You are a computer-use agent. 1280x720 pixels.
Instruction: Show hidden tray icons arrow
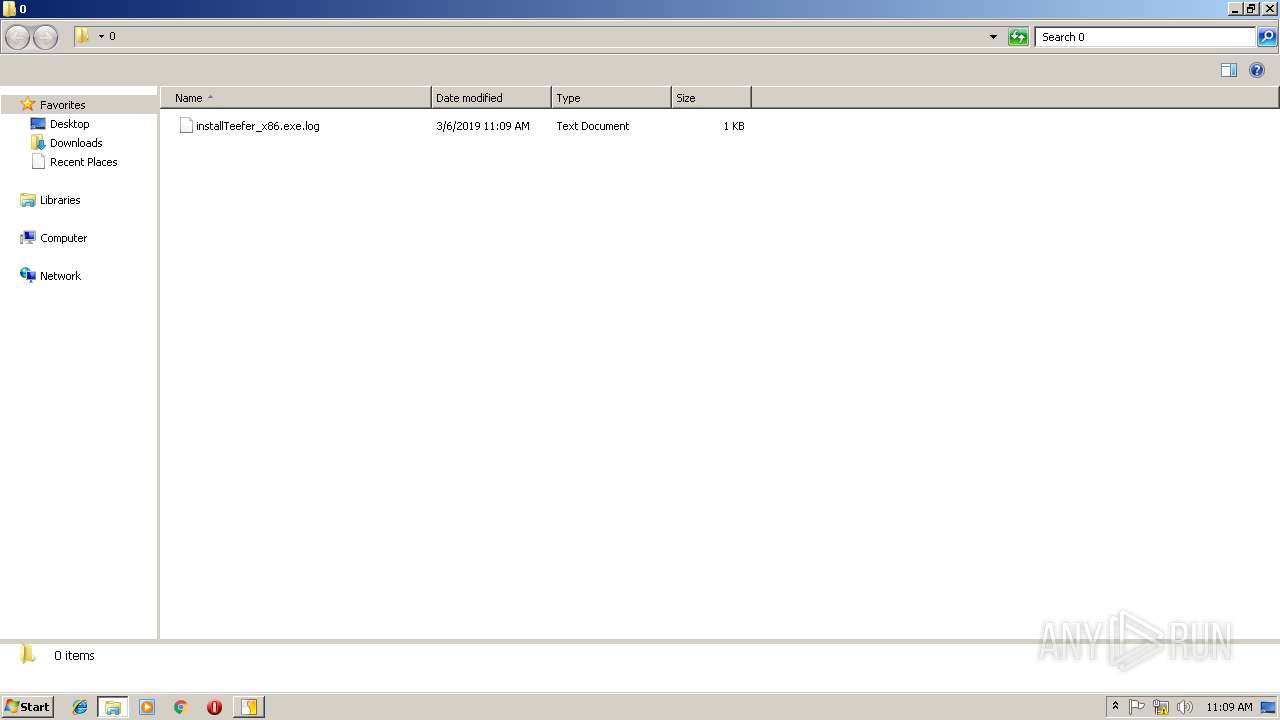pos(1115,707)
